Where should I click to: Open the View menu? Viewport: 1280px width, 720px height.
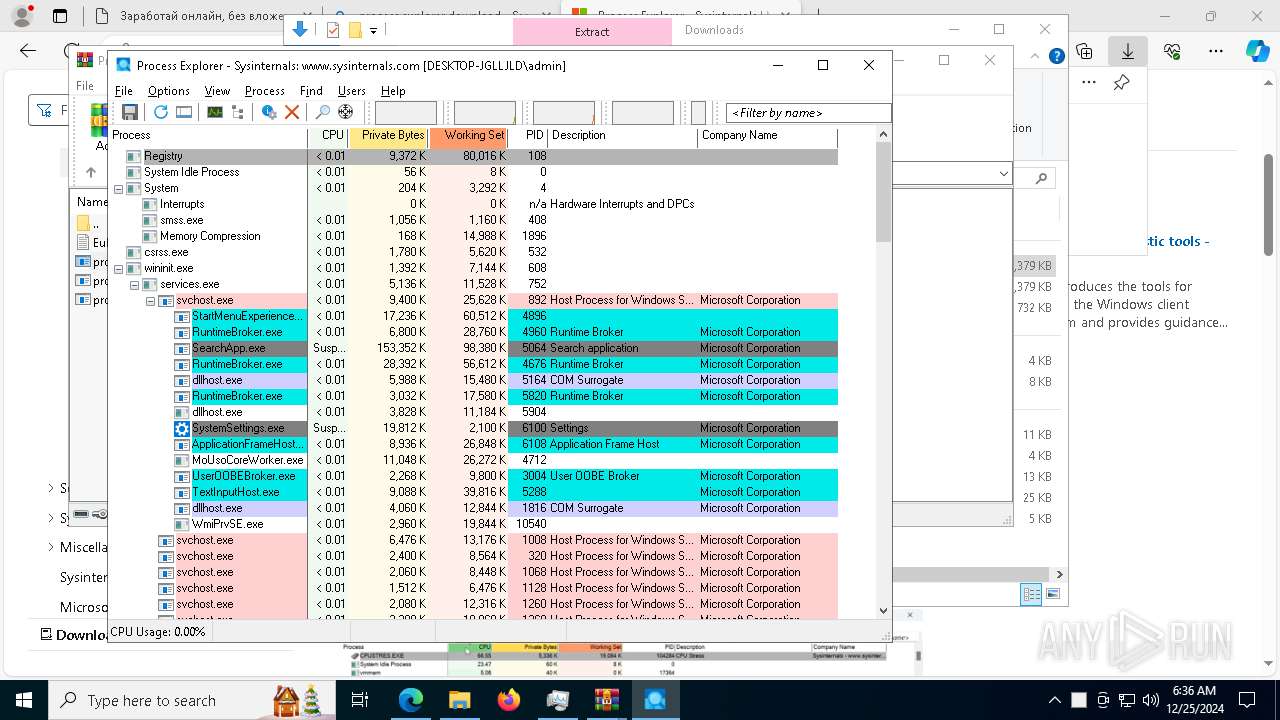coord(217,91)
